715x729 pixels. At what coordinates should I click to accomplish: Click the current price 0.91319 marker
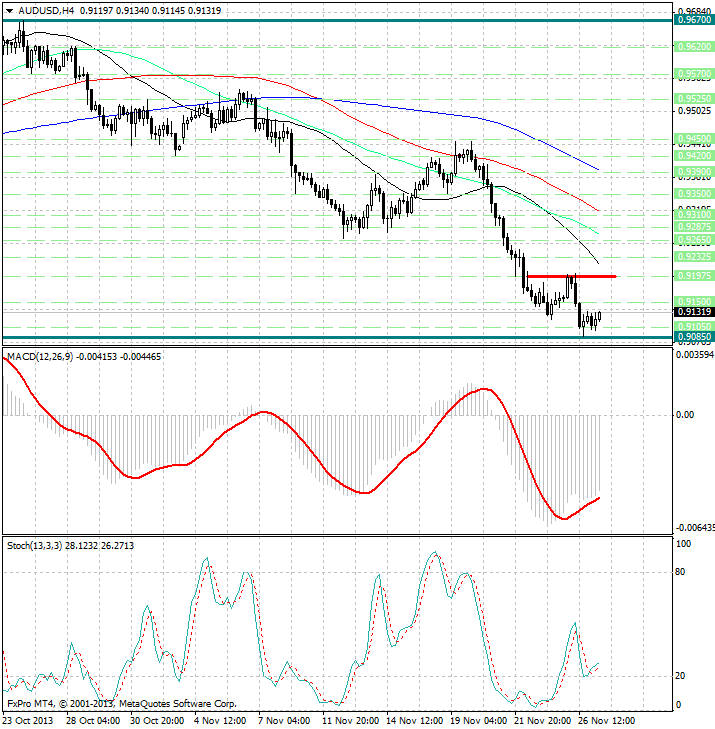pos(694,312)
